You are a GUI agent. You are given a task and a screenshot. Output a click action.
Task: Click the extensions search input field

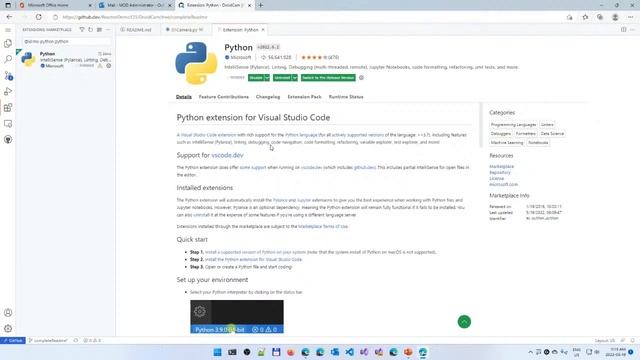67,42
